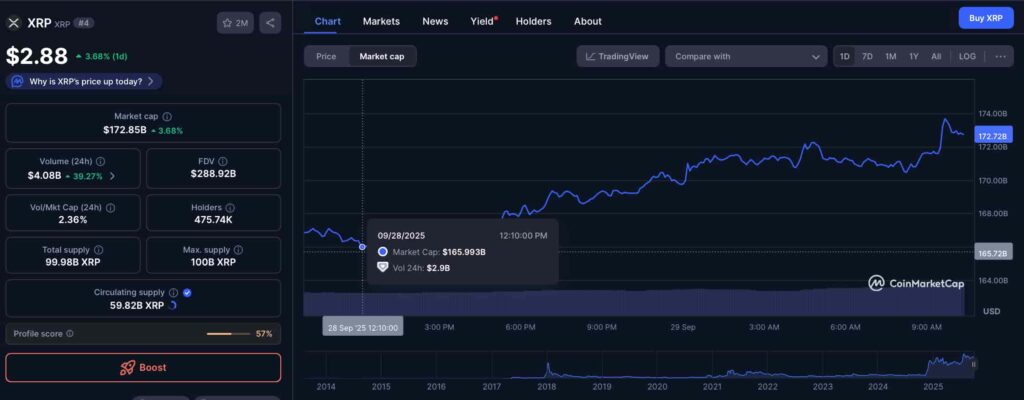The width and height of the screenshot is (1024, 400).
Task: Open the share icon button
Action: 270,23
